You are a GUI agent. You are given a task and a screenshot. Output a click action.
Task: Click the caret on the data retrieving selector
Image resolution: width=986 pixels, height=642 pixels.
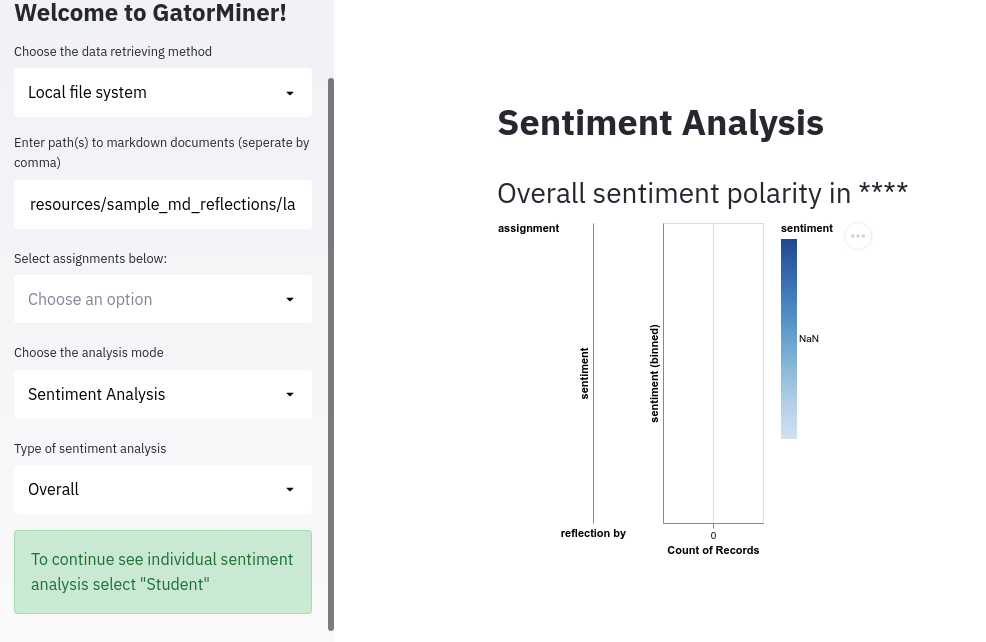click(290, 92)
